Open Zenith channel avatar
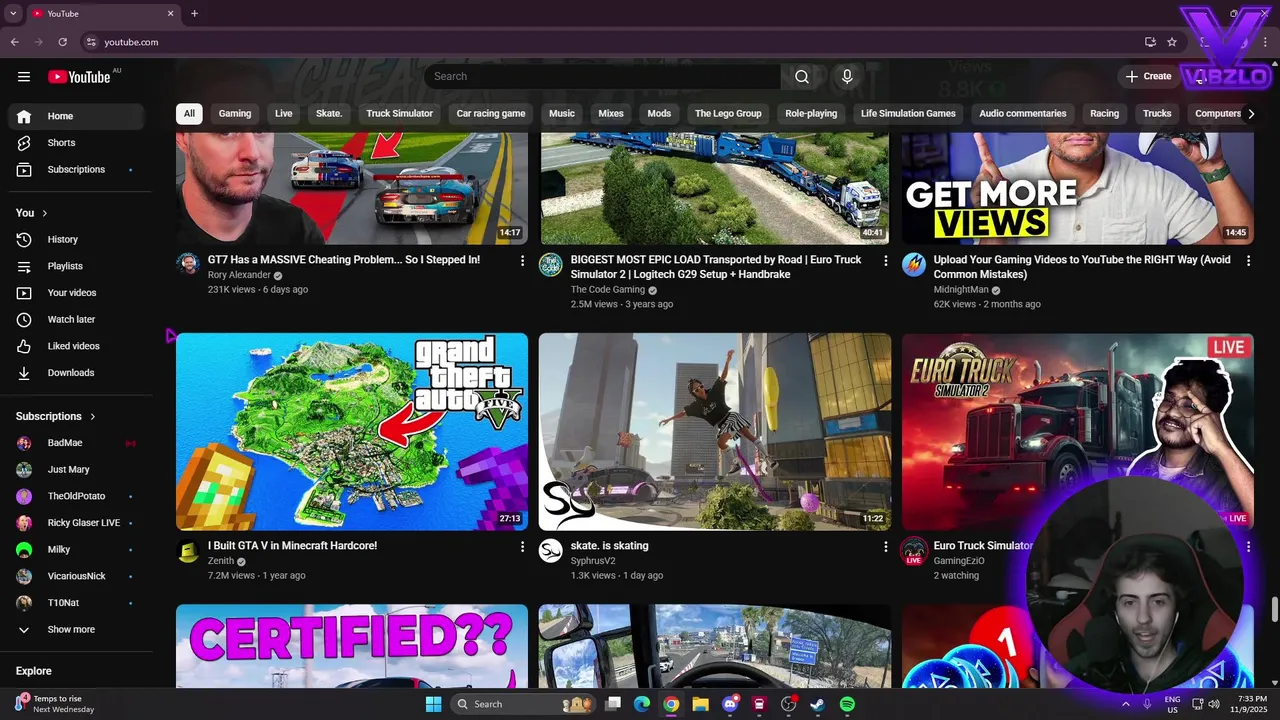This screenshot has height=720, width=1280. point(188,551)
